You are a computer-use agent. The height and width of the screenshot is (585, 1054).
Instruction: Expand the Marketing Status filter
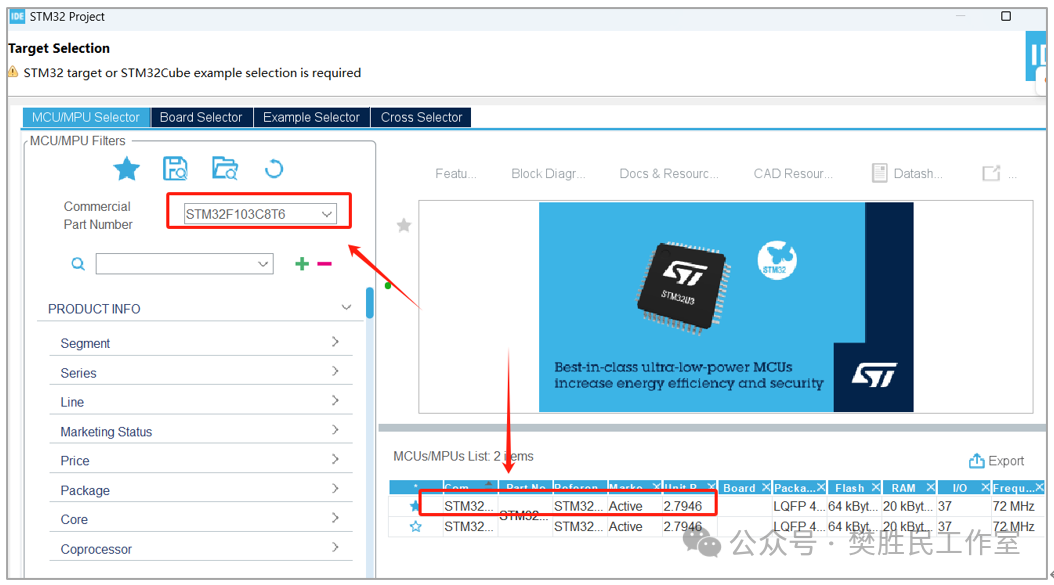pyautogui.click(x=335, y=430)
